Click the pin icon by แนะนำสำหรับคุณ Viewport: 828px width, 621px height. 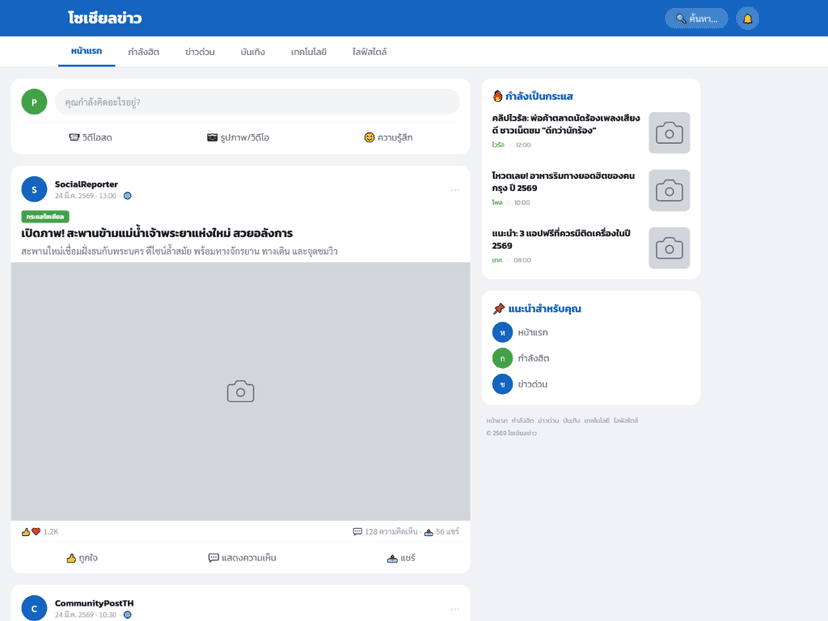point(498,308)
